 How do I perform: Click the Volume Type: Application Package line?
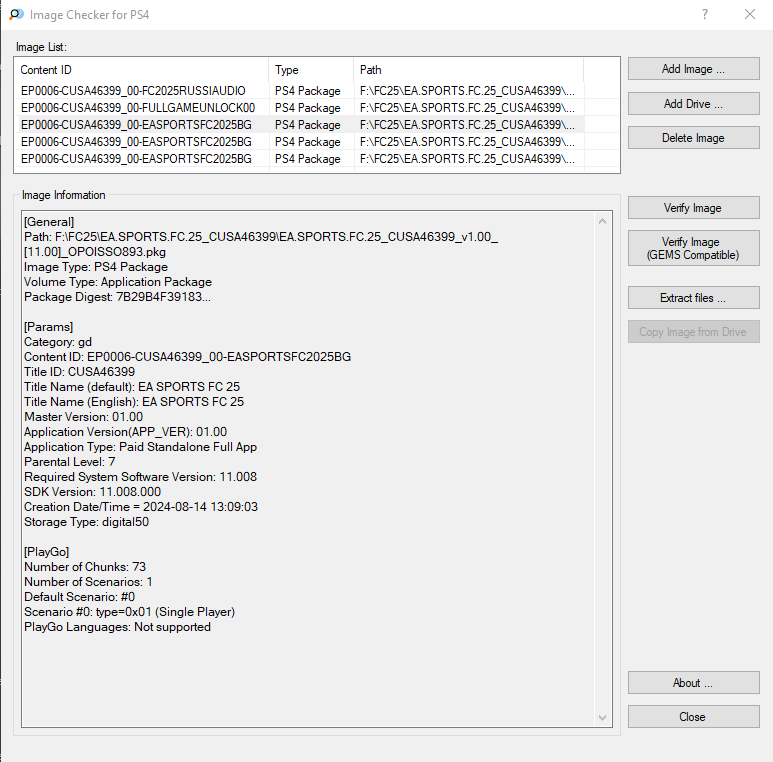[x=118, y=282]
